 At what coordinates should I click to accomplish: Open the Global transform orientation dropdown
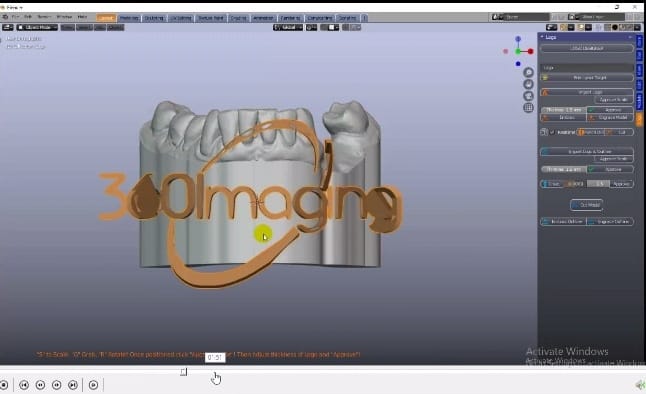288,28
